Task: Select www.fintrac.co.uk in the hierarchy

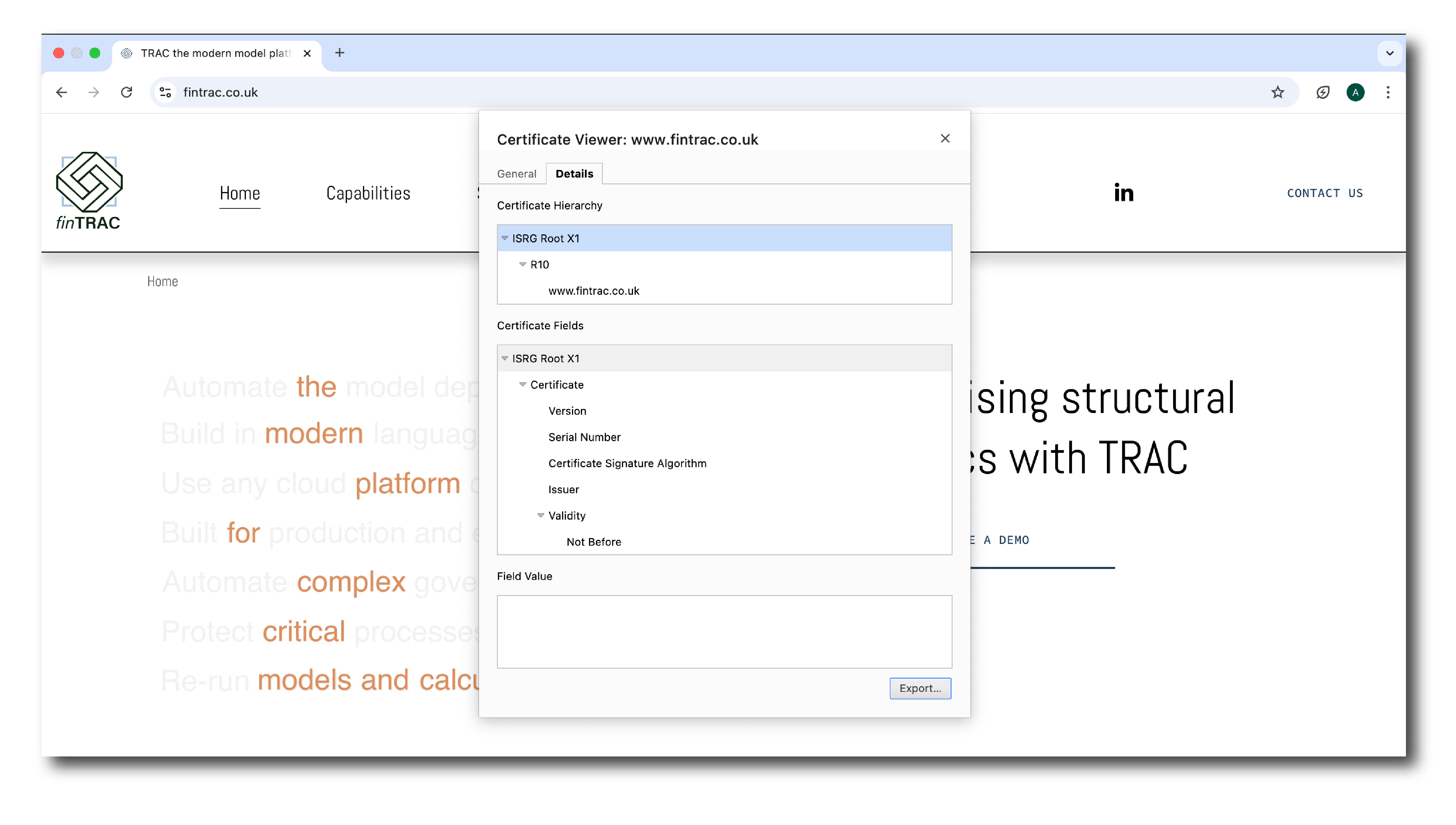Action: click(x=593, y=291)
